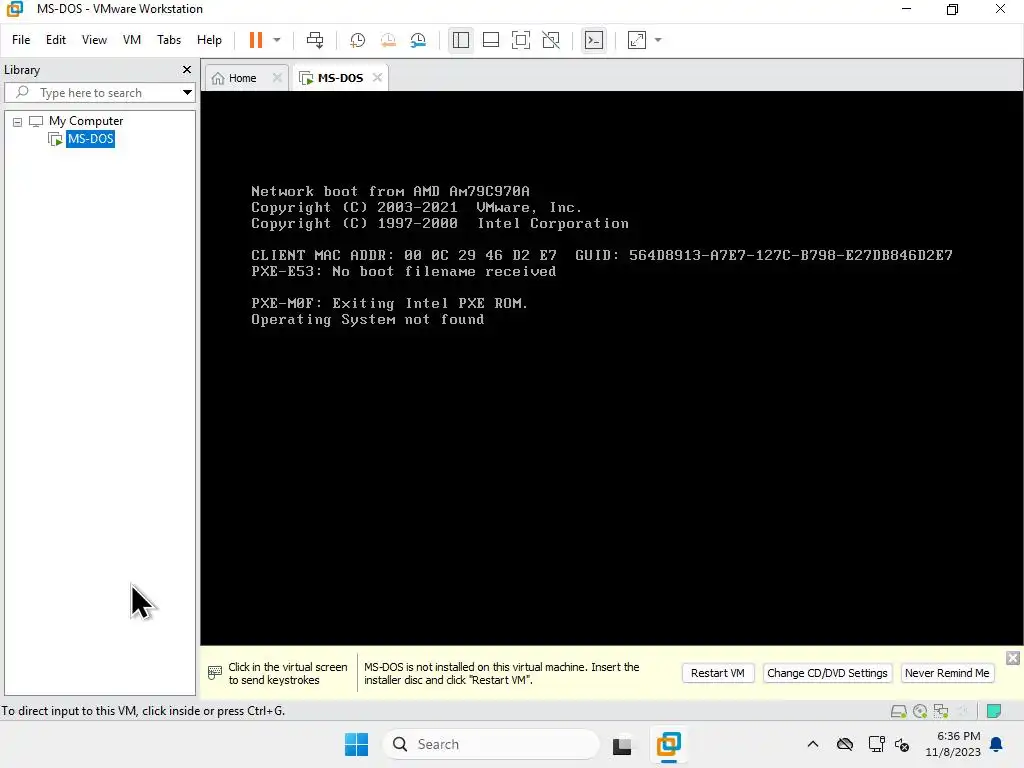
Task: Click the OneDrive cloud tray icon
Action: pos(845,744)
